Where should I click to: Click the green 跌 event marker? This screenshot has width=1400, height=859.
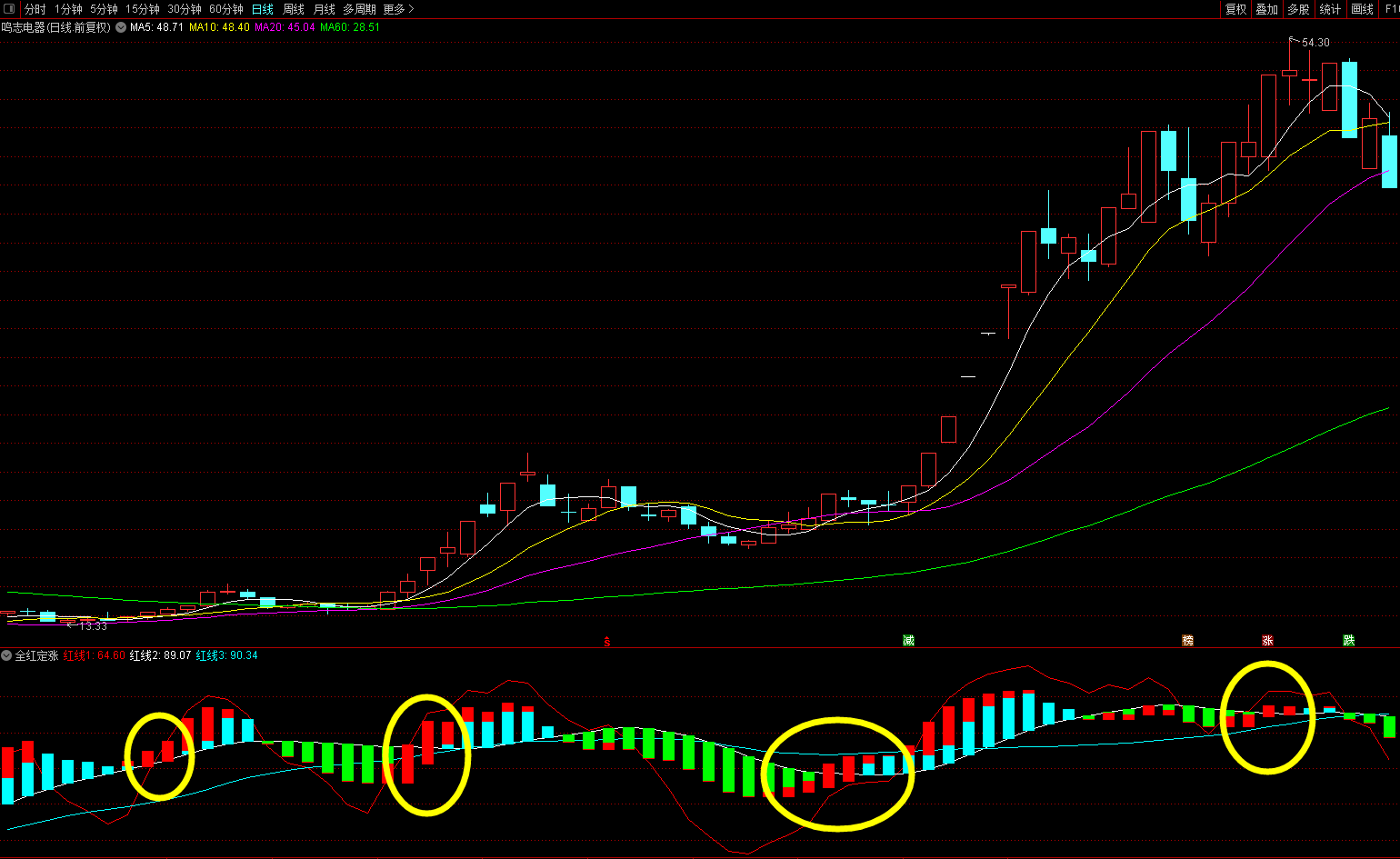[x=1348, y=641]
